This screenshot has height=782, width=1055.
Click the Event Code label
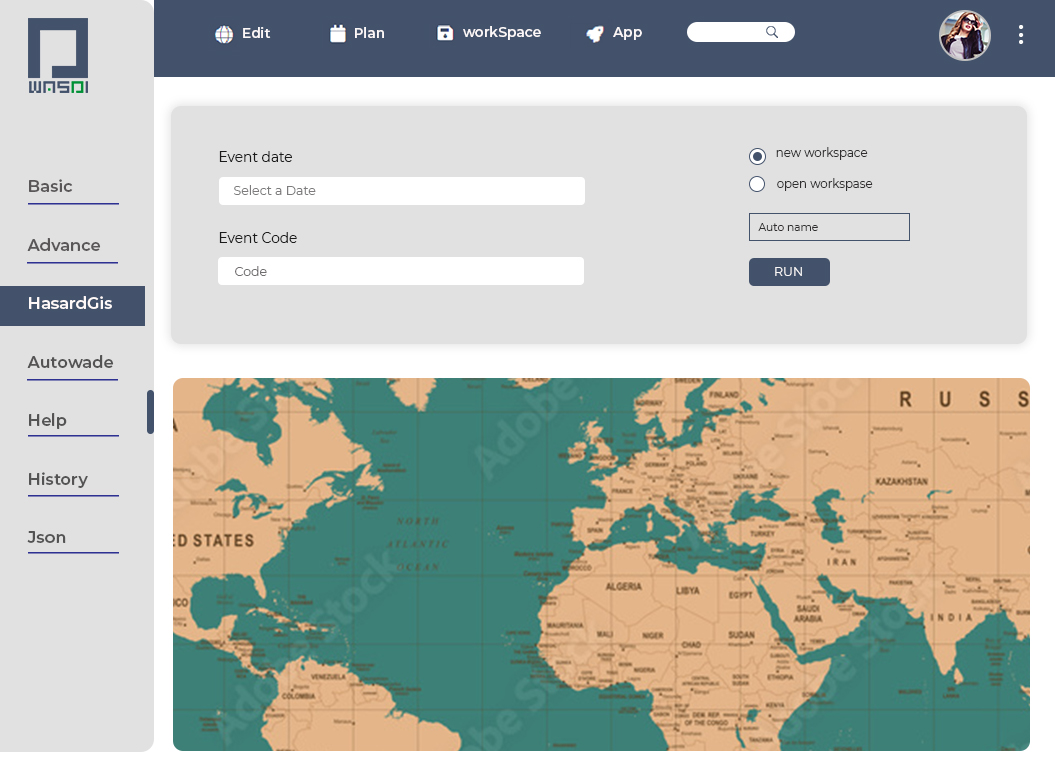258,238
